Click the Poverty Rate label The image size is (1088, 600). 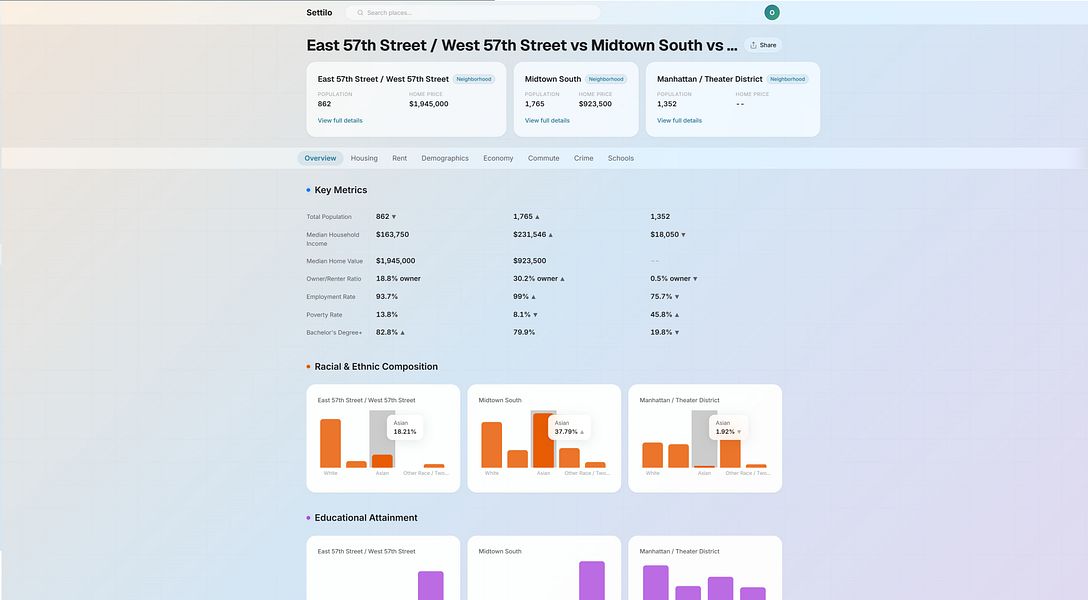[x=324, y=315]
